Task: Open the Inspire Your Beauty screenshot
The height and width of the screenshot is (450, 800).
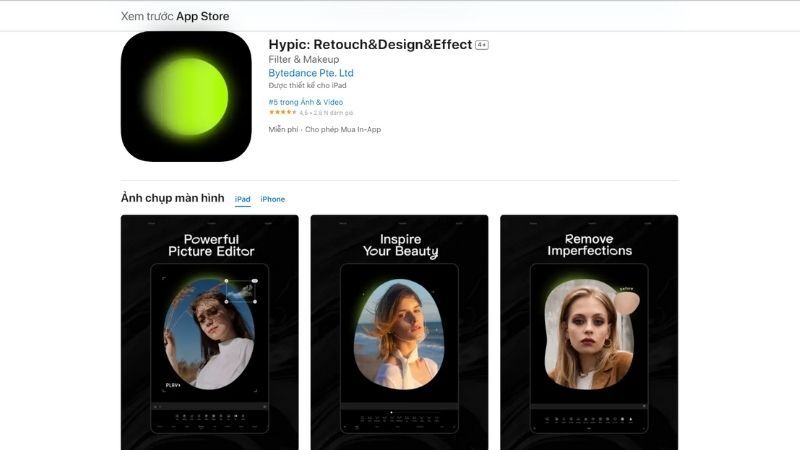Action: [399, 332]
